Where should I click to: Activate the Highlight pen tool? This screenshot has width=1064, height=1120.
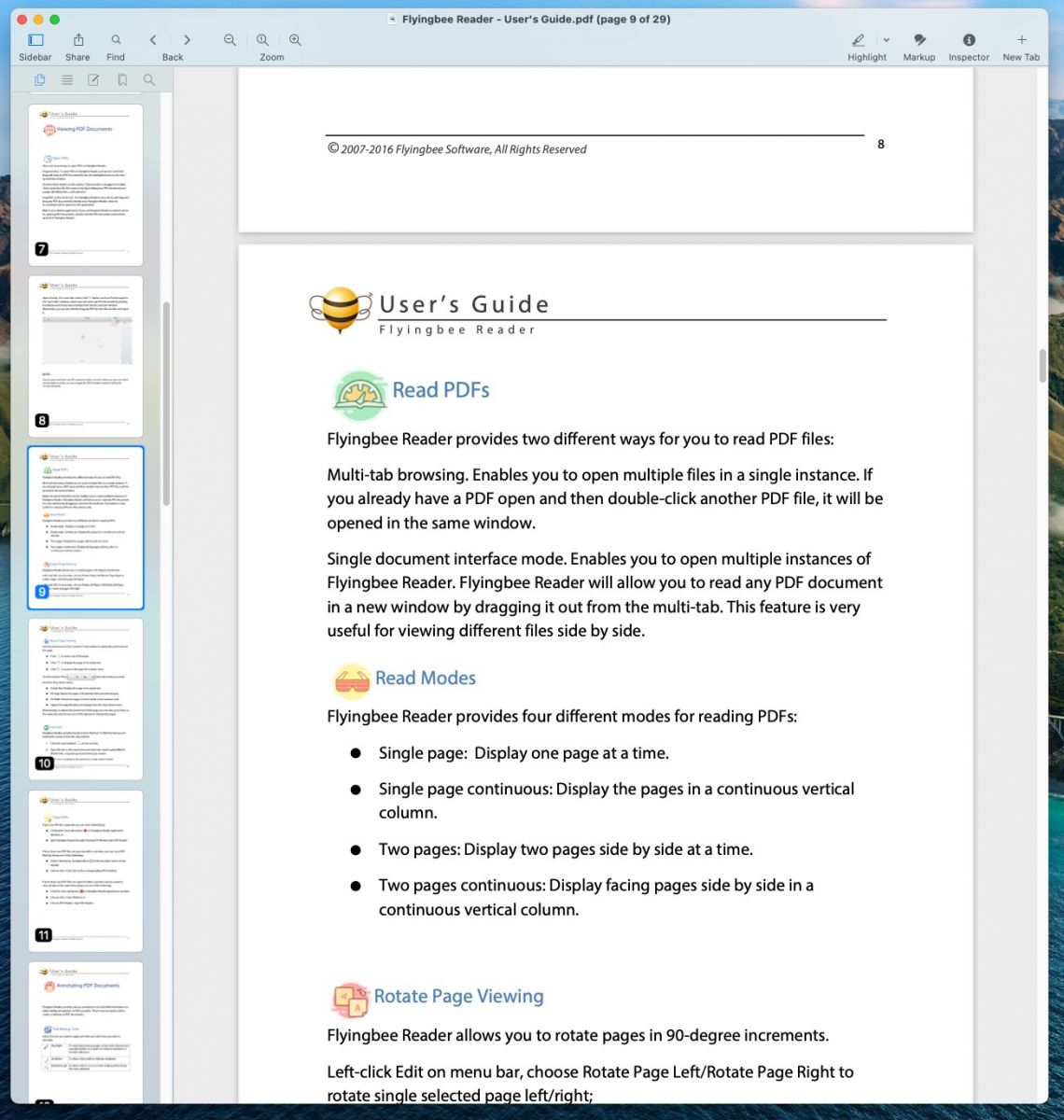pos(859,40)
